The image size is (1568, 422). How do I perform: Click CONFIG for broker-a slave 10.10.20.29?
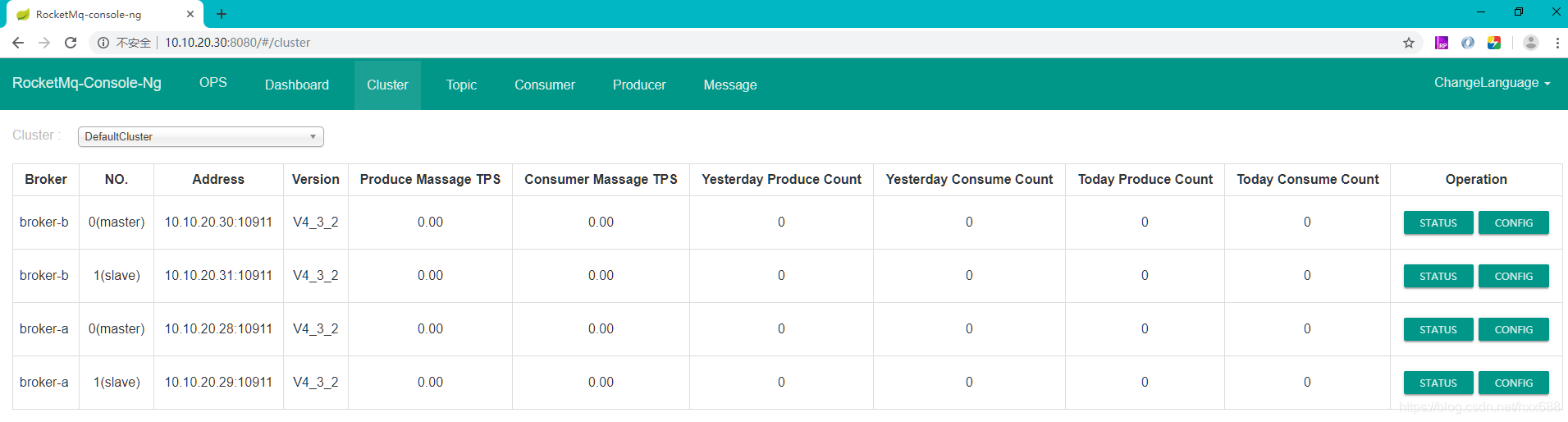click(1514, 383)
